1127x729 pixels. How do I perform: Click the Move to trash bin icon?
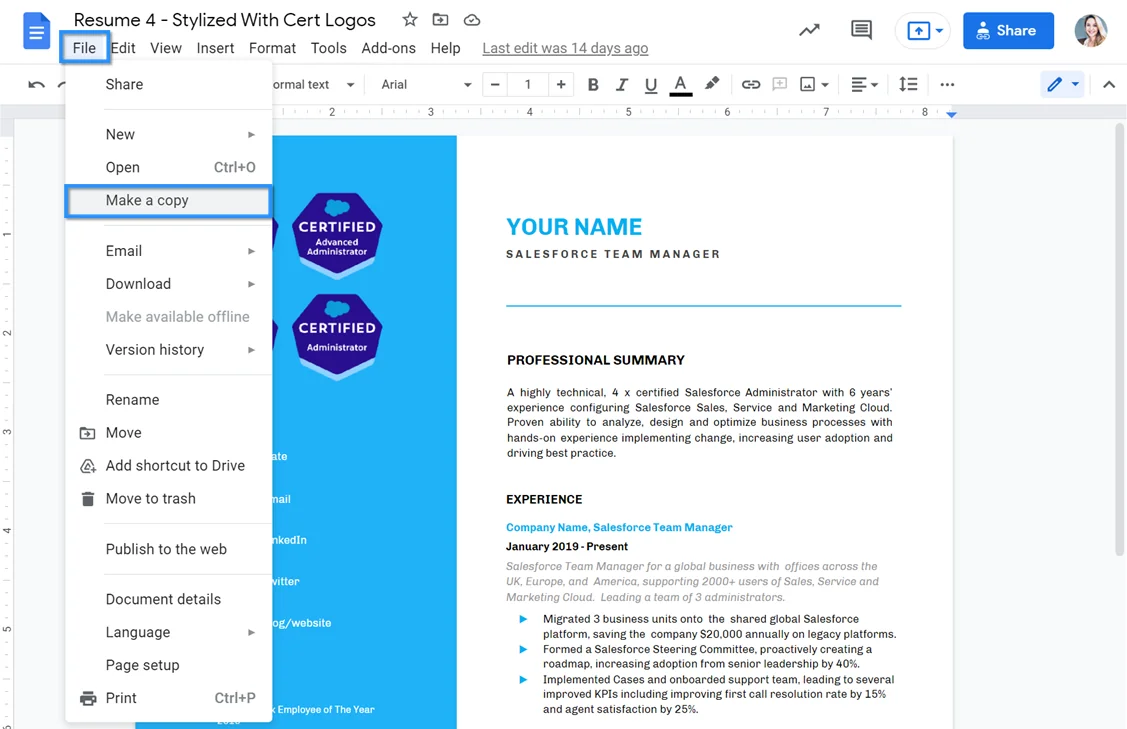pyautogui.click(x=88, y=499)
